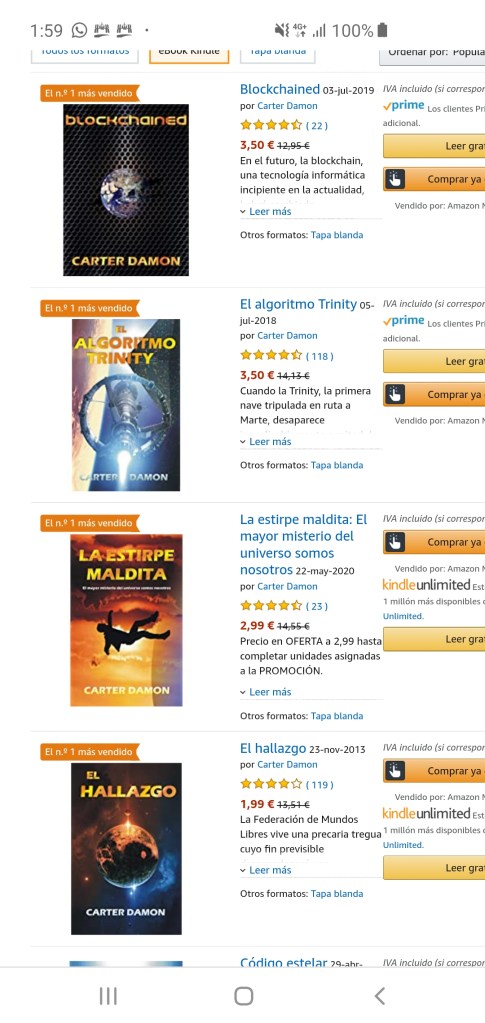The height and width of the screenshot is (1023, 485).
Task: Switch to the Tapa blanda format tab
Action: [x=278, y=53]
